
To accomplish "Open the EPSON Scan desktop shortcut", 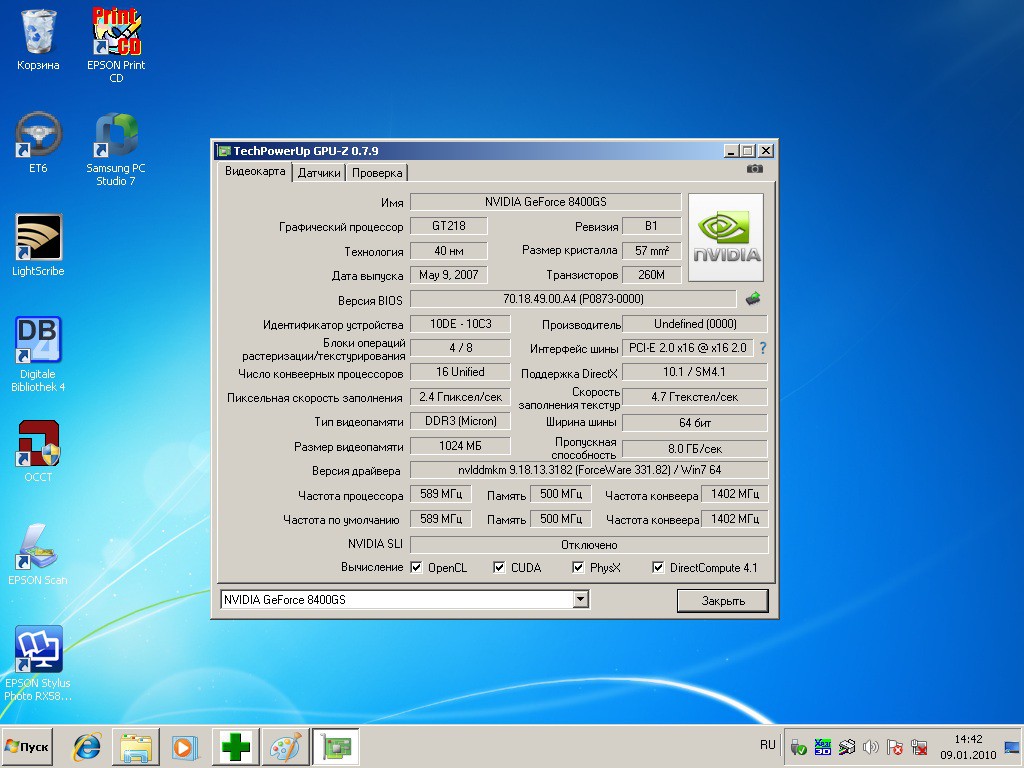I will click(38, 547).
